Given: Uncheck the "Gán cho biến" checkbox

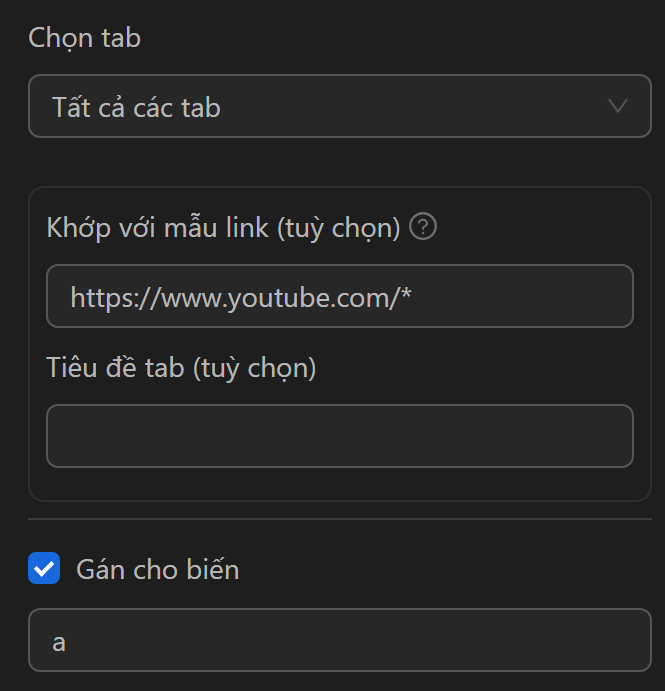Looking at the screenshot, I should (x=44, y=570).
